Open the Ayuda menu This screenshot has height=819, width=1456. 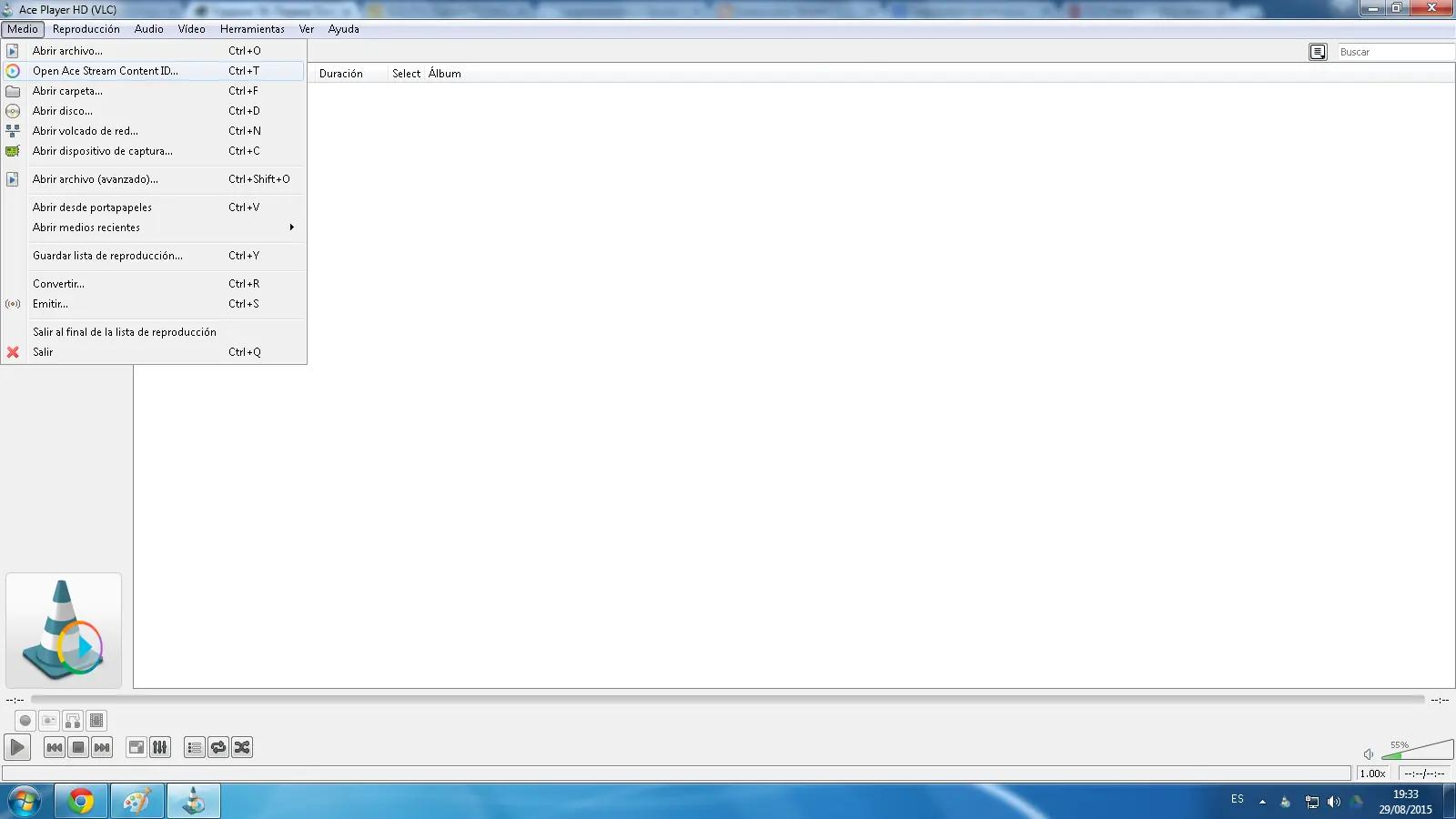point(344,29)
